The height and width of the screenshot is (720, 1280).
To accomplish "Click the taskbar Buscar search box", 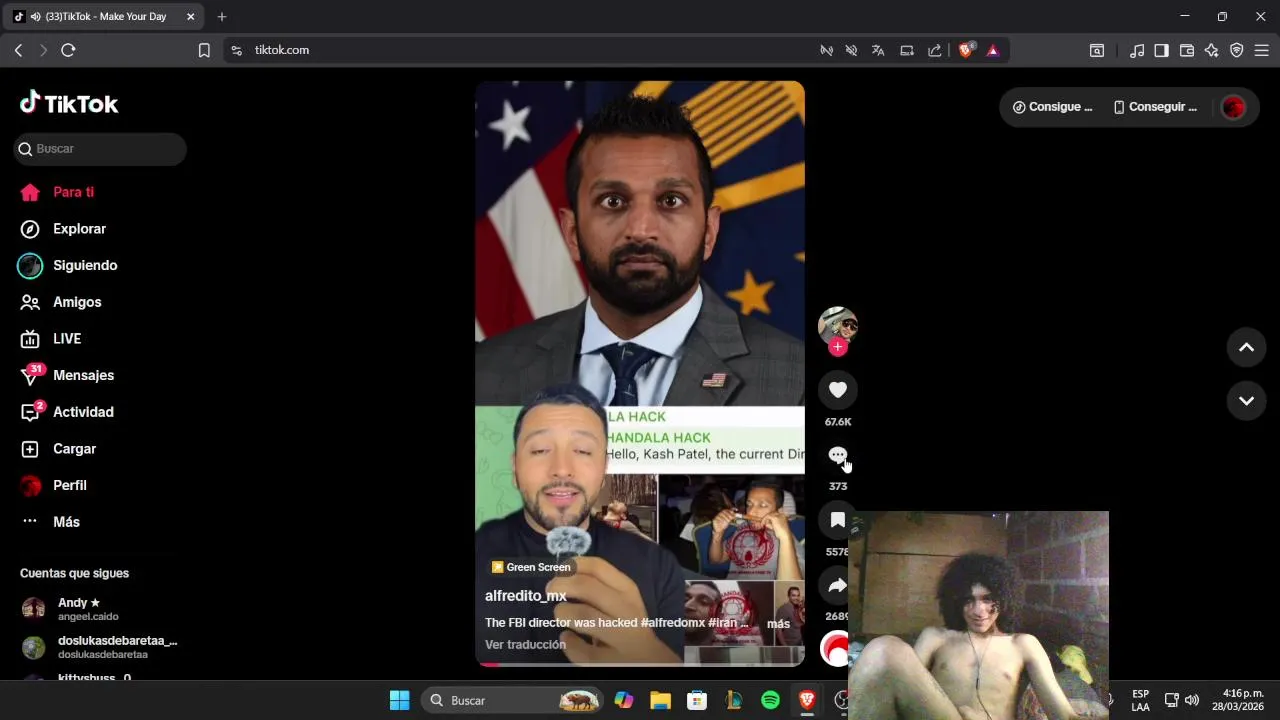I will tap(513, 701).
